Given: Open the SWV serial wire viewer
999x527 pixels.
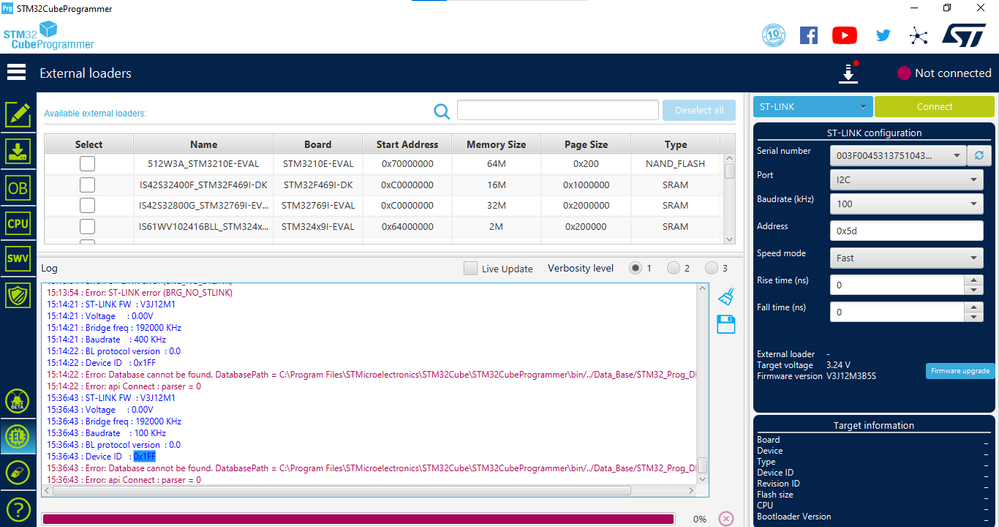Looking at the screenshot, I should 18,259.
